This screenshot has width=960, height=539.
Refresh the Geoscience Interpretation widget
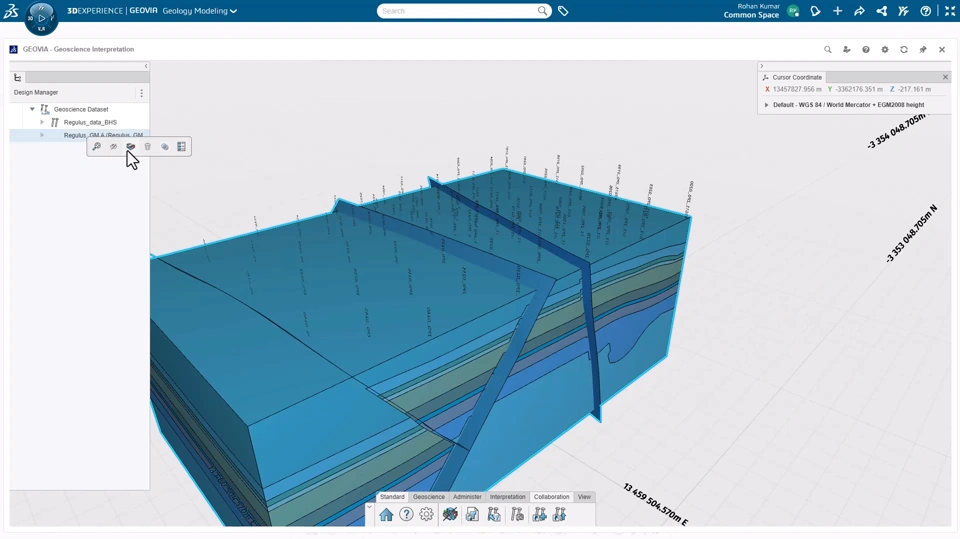click(904, 50)
